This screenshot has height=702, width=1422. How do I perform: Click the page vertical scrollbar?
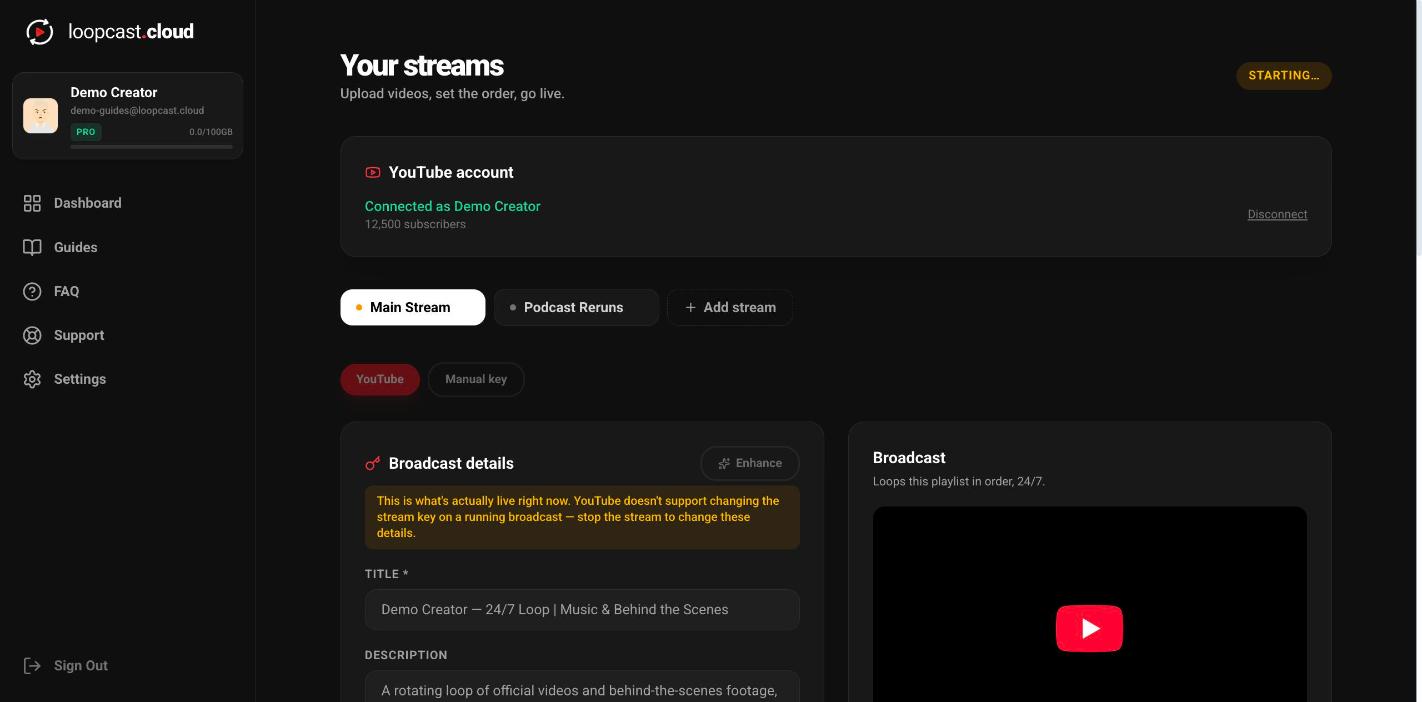click(x=1417, y=130)
